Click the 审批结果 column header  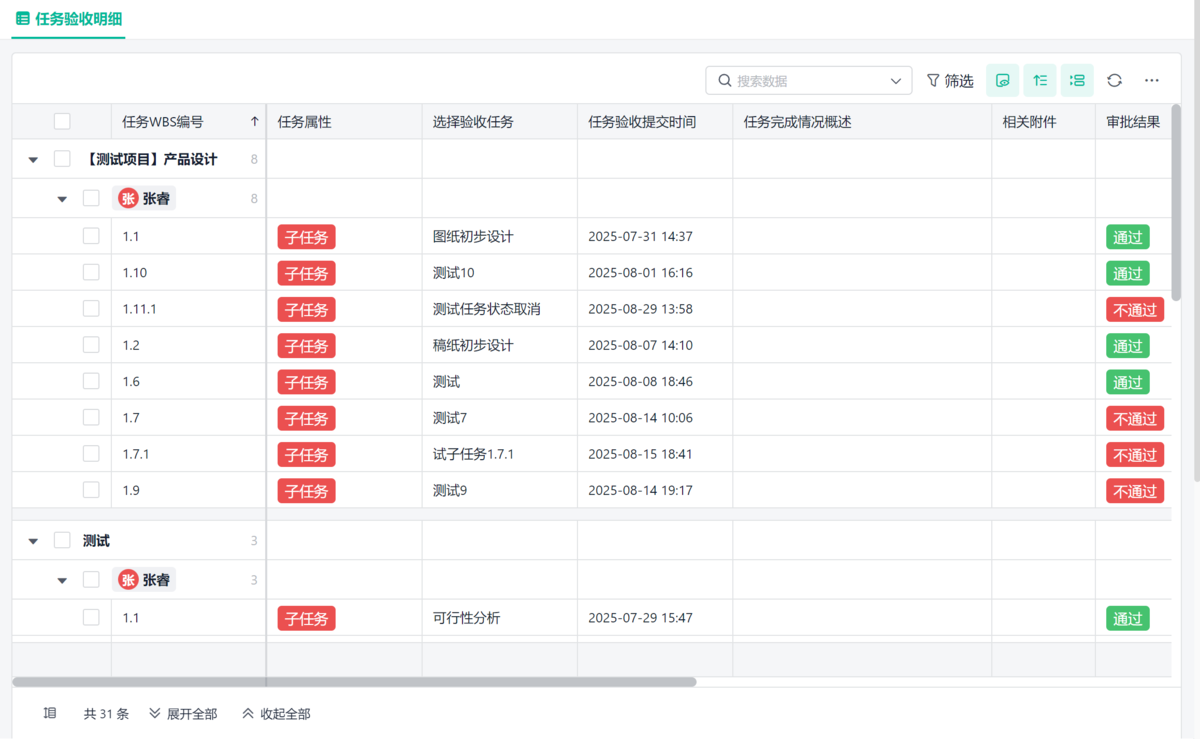1132,122
